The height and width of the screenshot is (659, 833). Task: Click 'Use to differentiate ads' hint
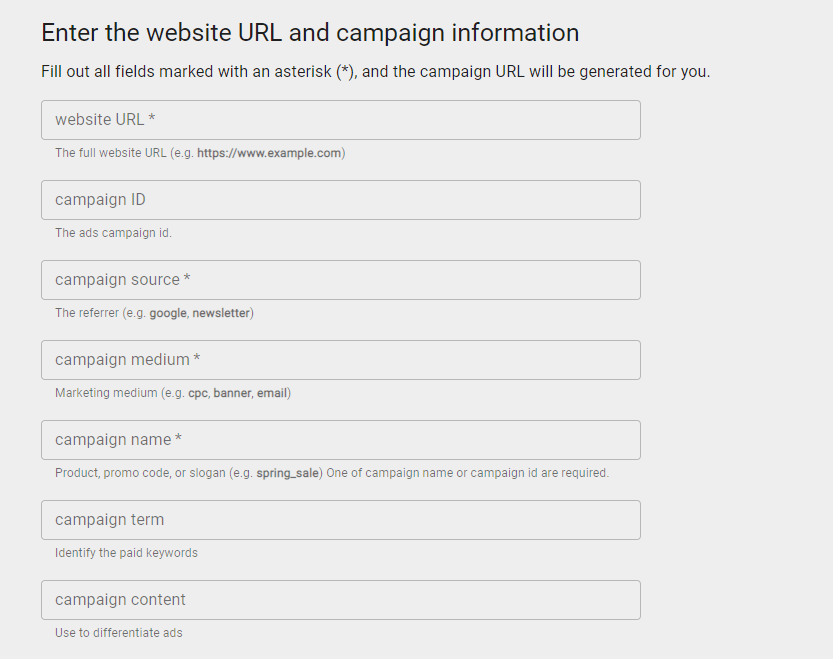click(118, 633)
